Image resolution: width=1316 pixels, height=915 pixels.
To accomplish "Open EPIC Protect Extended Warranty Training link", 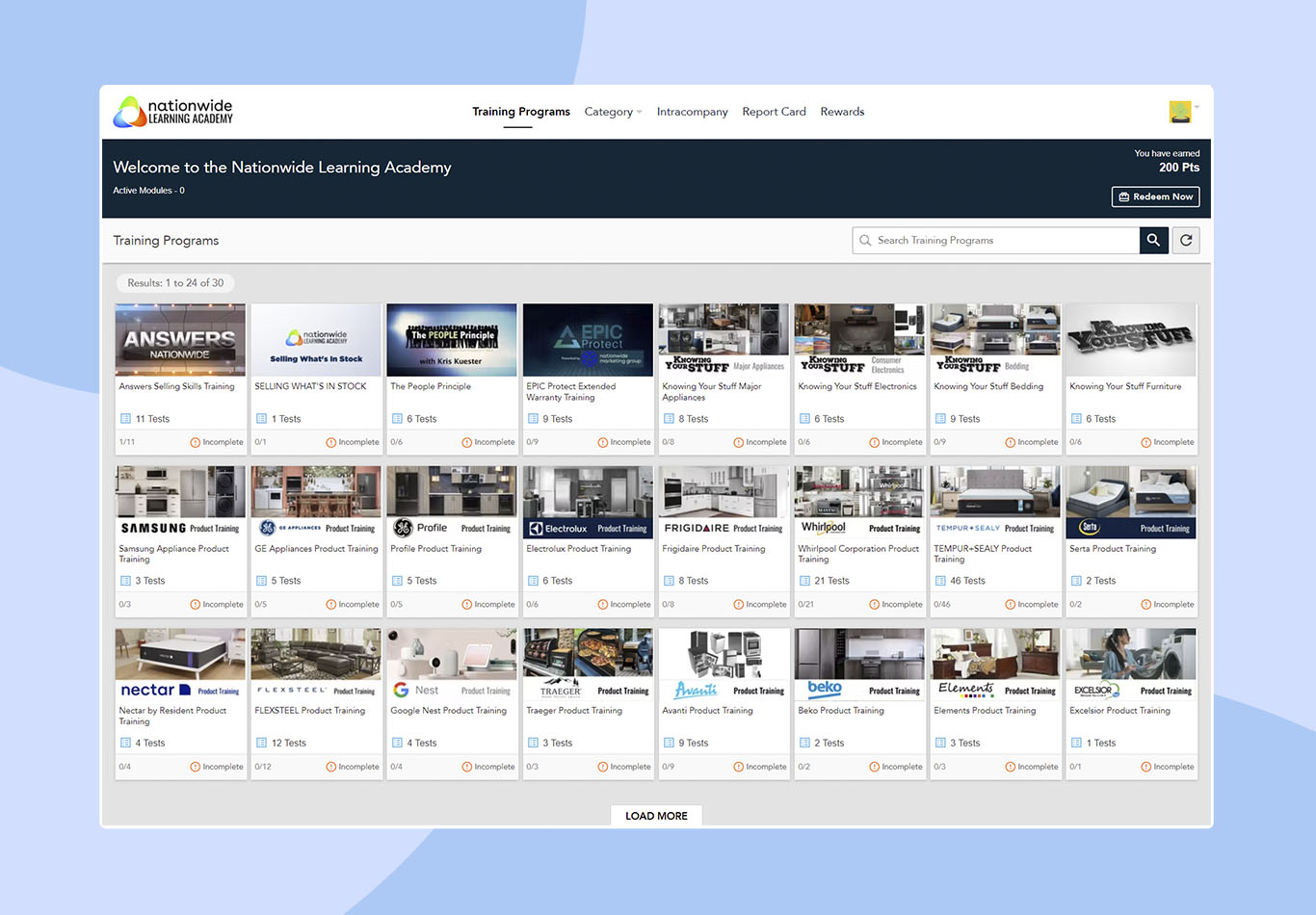I will tap(571, 392).
